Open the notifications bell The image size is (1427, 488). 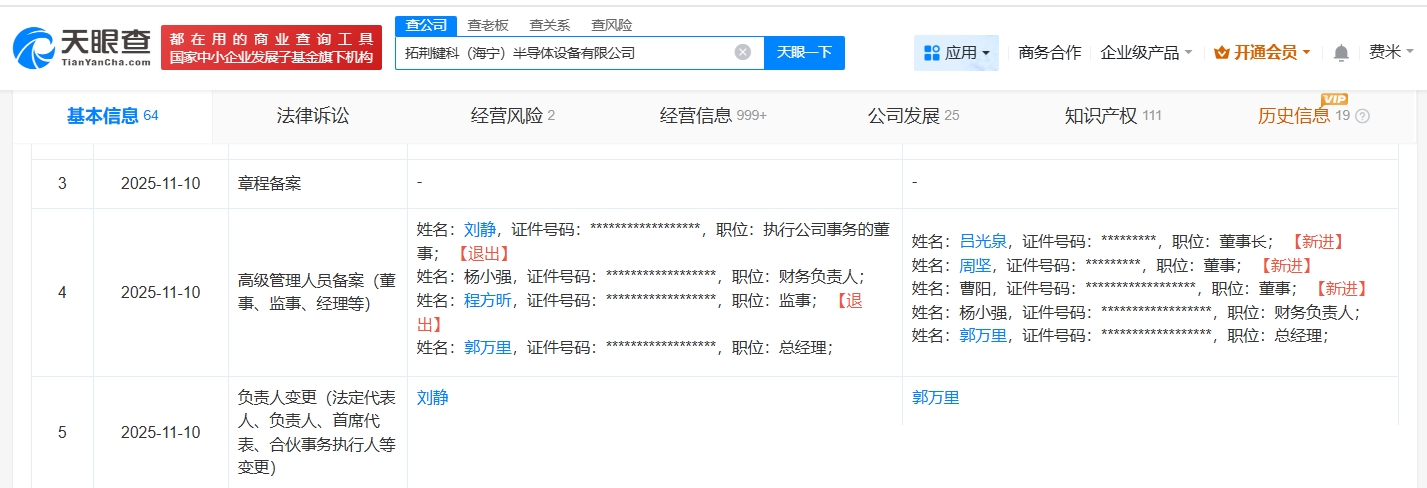1341,53
